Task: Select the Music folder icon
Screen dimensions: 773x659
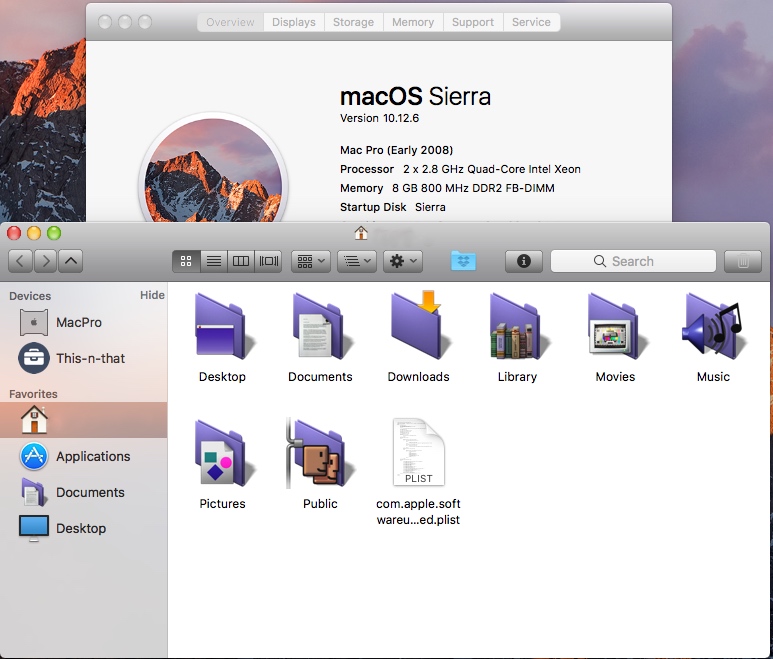Action: (x=712, y=326)
